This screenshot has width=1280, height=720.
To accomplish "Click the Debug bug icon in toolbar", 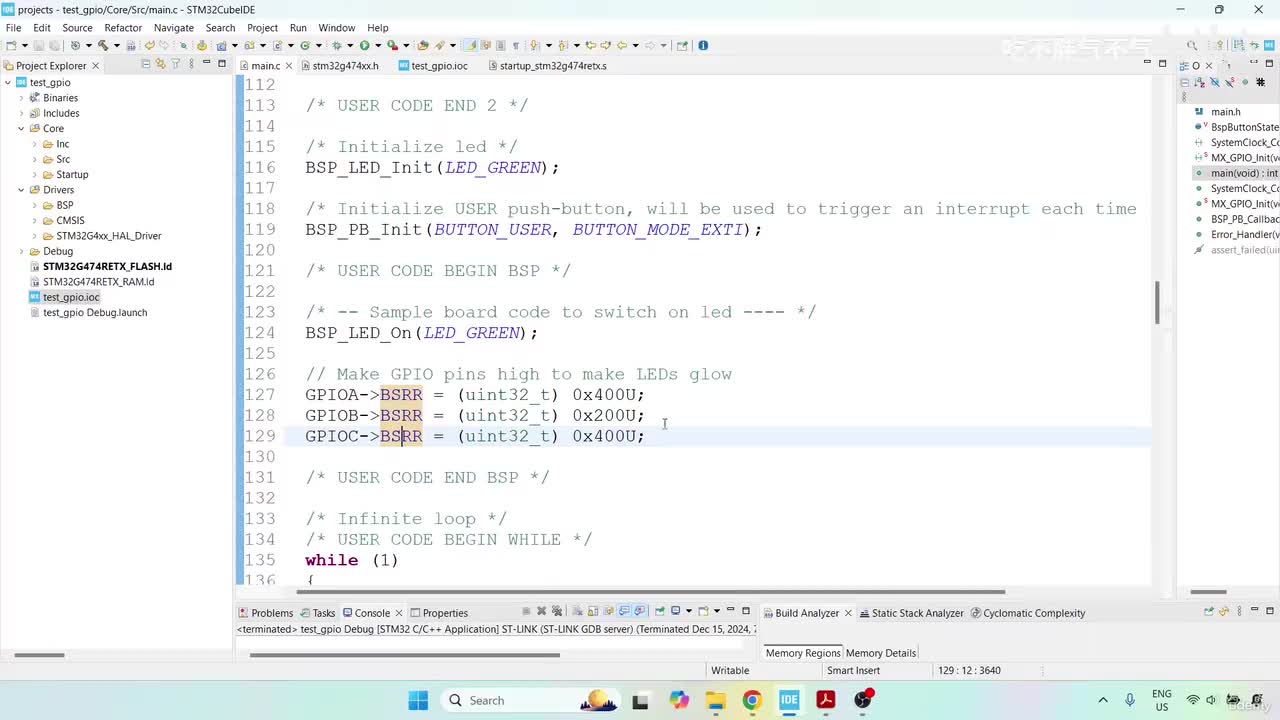I will [336, 45].
